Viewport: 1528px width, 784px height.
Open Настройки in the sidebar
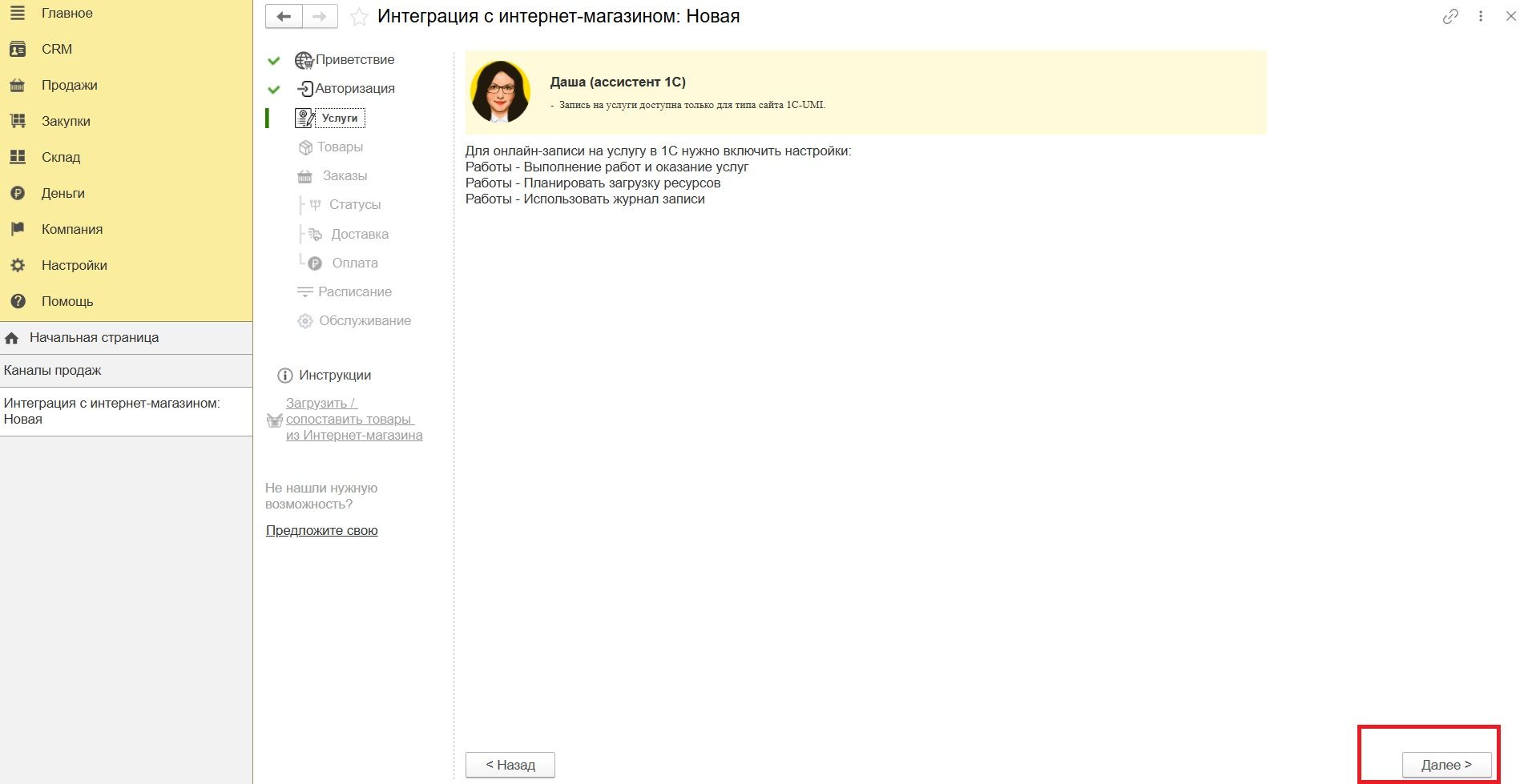point(75,265)
